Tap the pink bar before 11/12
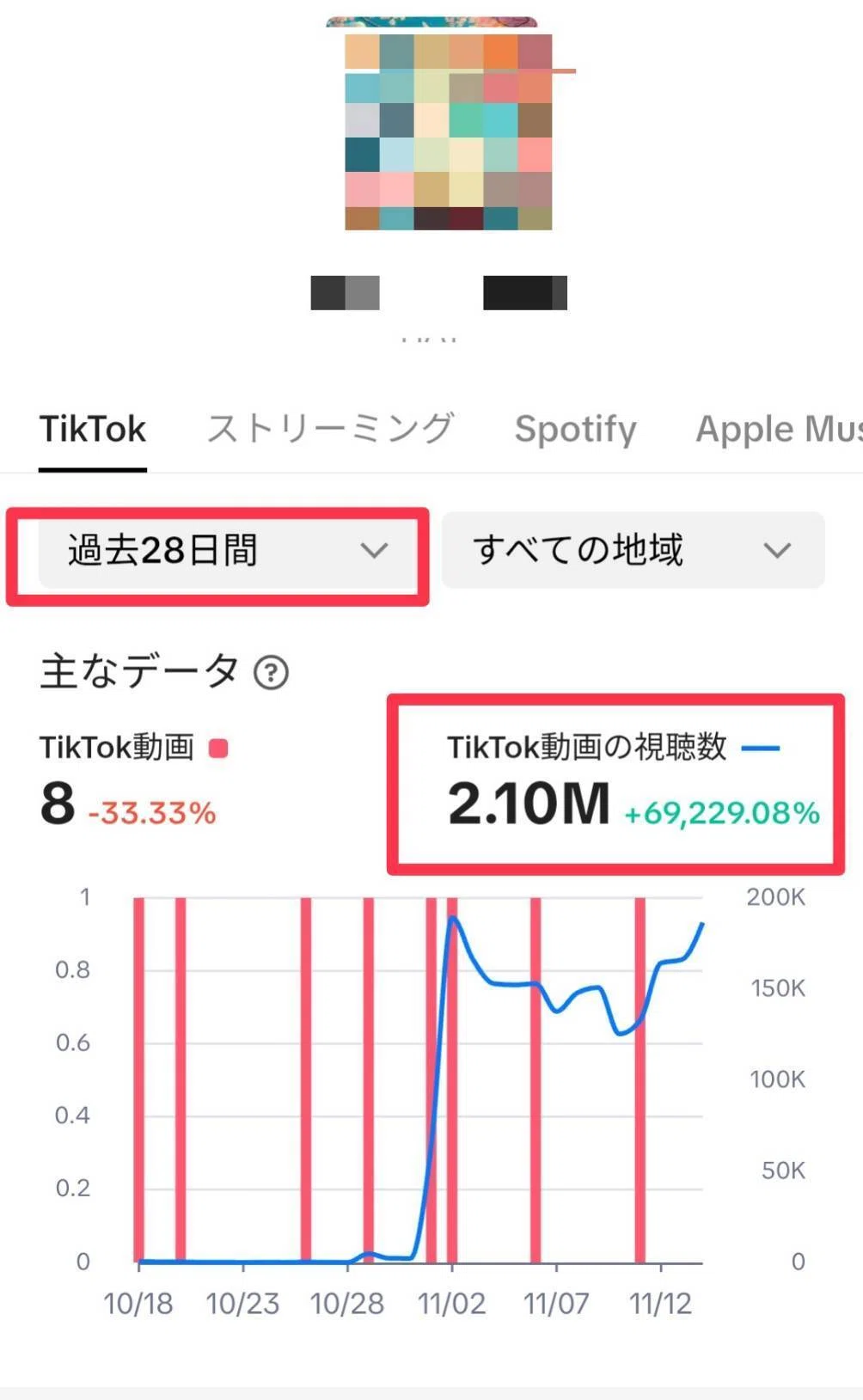 [640, 1079]
